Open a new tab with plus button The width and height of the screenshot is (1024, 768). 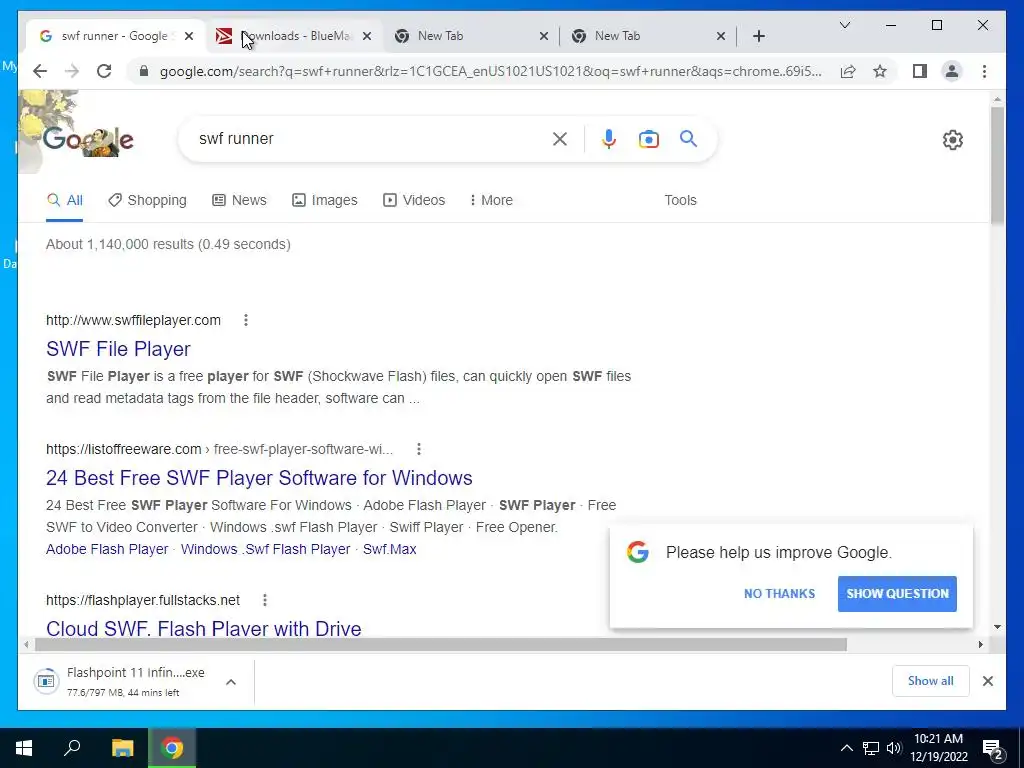758,36
